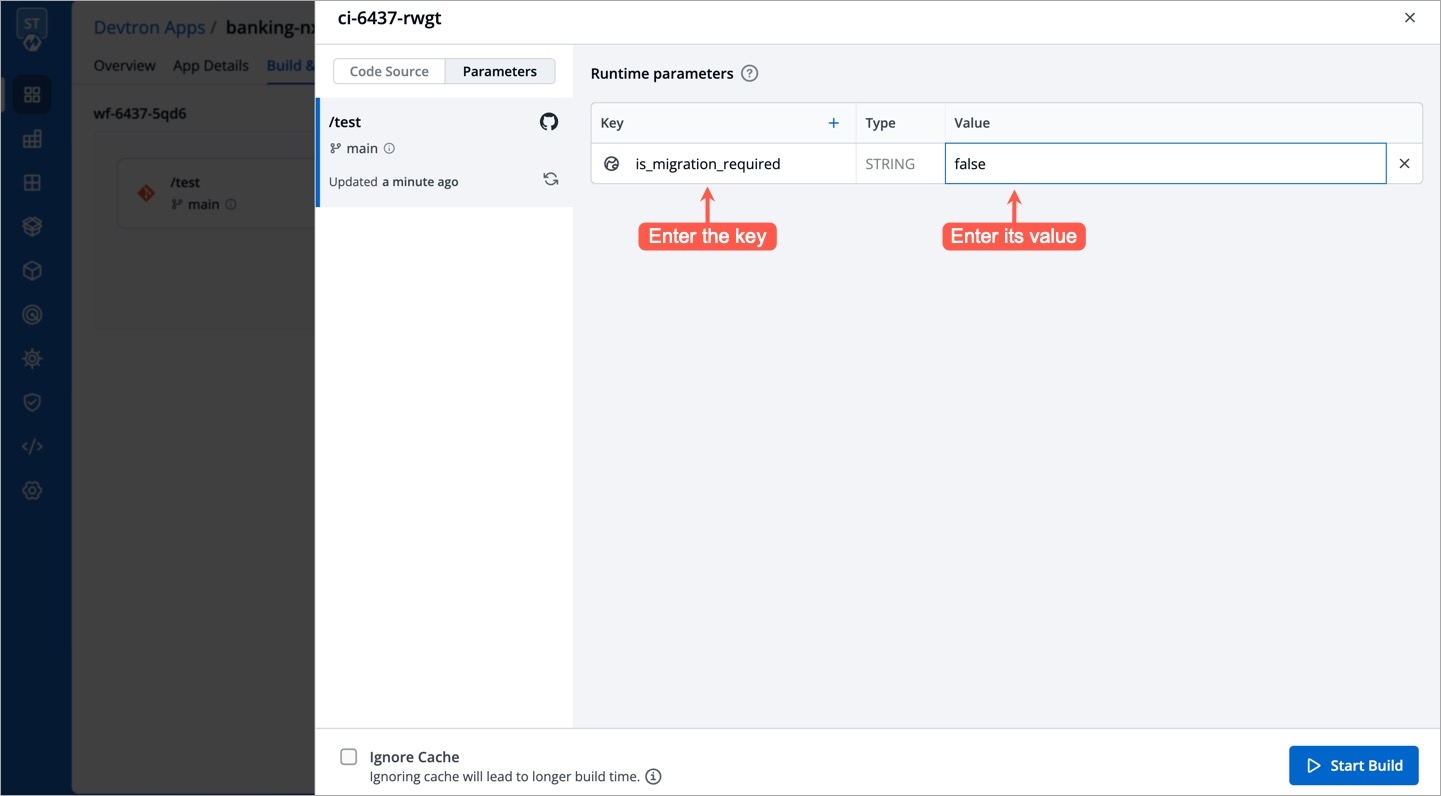Remove the is_migration_required parameter row
The image size is (1441, 796).
tap(1404, 164)
